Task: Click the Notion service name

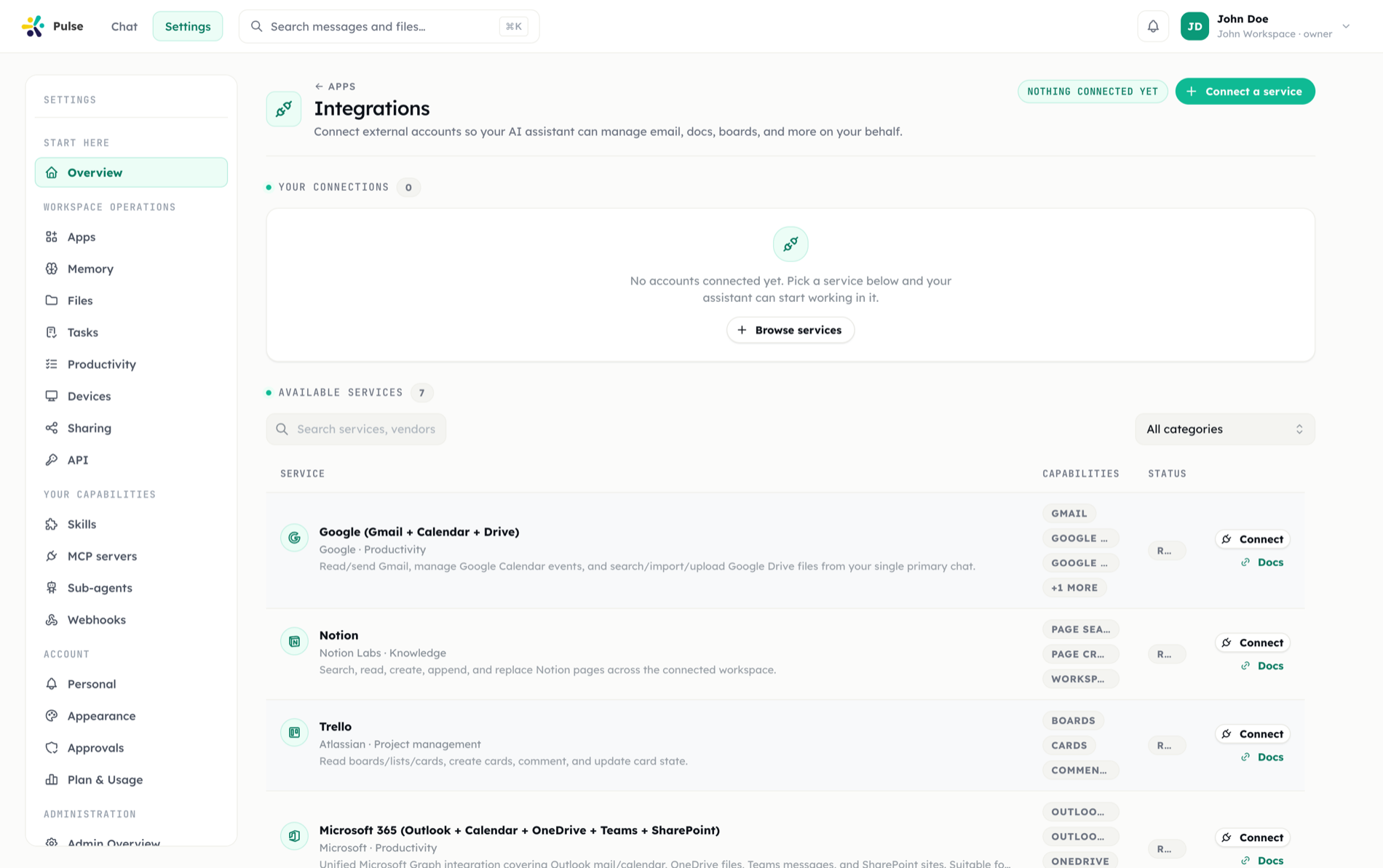Action: click(338, 635)
